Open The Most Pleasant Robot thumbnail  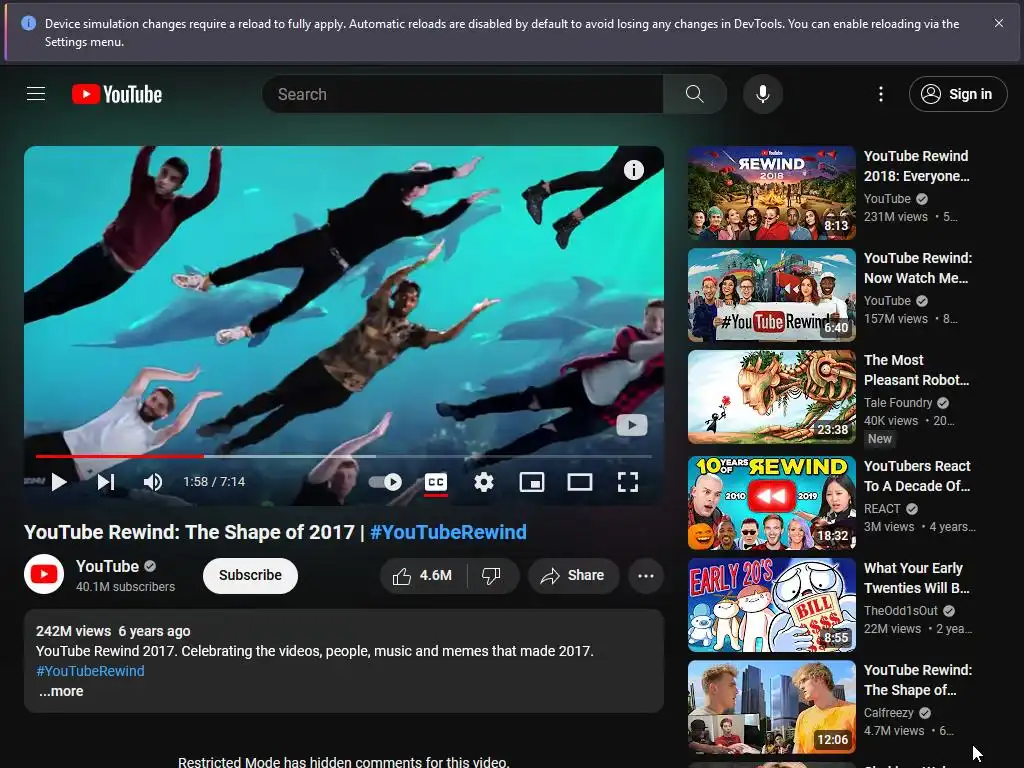tap(771, 397)
